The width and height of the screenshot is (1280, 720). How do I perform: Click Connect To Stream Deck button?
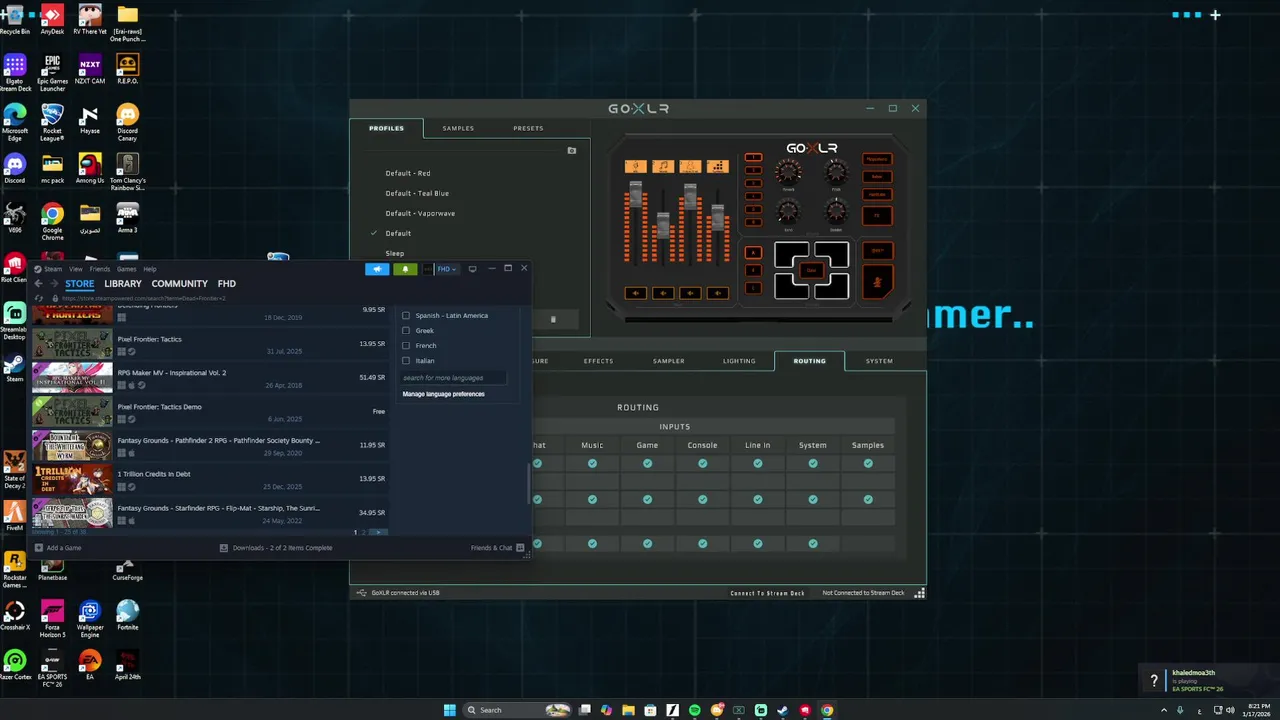point(767,593)
